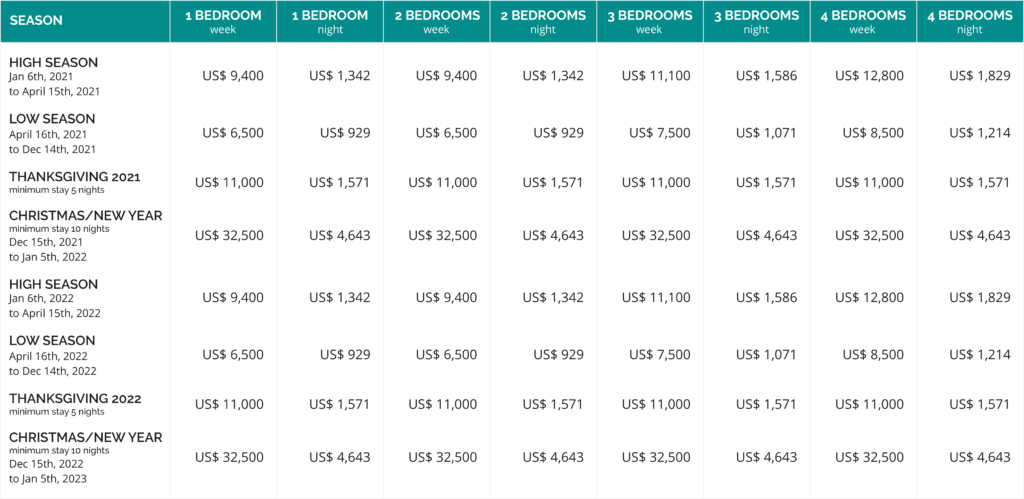The width and height of the screenshot is (1024, 499).
Task: Select US$ 1,214 in Low Season 2021 row
Action: [980, 133]
